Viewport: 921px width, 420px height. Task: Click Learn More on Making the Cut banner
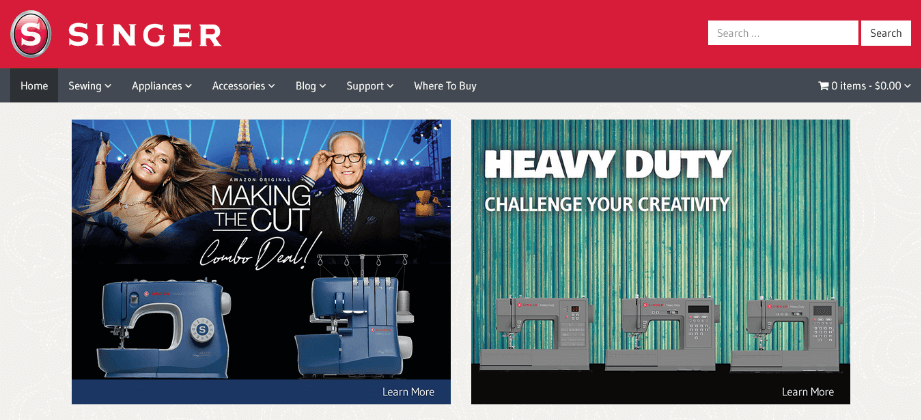(x=408, y=392)
